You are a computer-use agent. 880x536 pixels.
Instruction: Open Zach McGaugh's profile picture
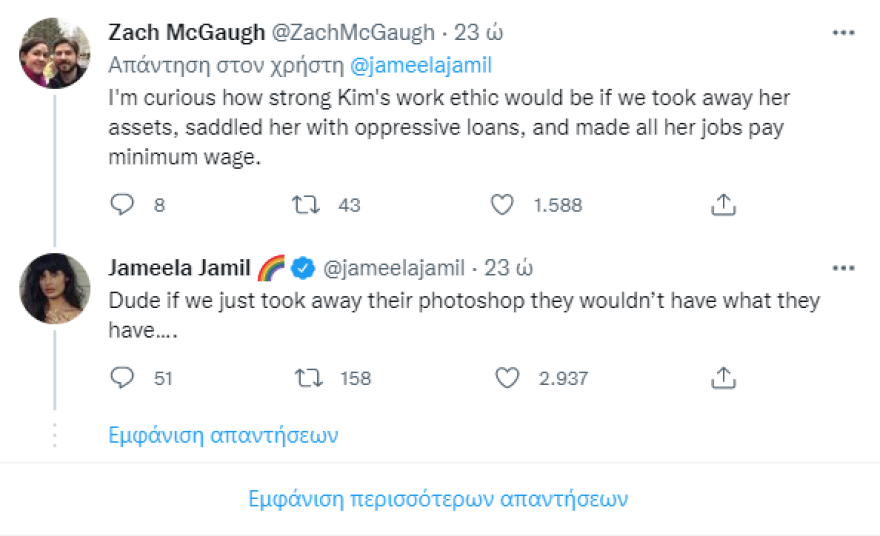point(55,54)
